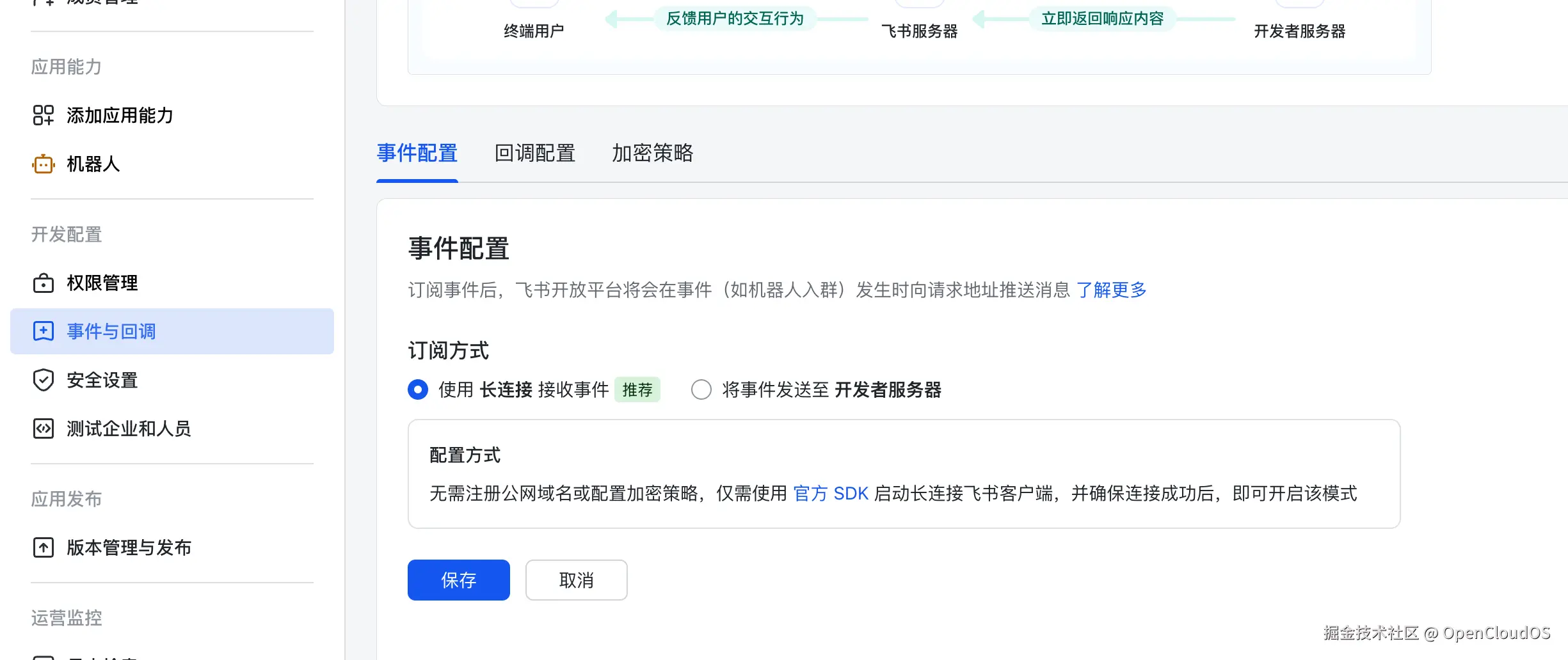The height and width of the screenshot is (660, 1568).
Task: Open 测试企业和人员 sidebar item
Action: (x=129, y=428)
